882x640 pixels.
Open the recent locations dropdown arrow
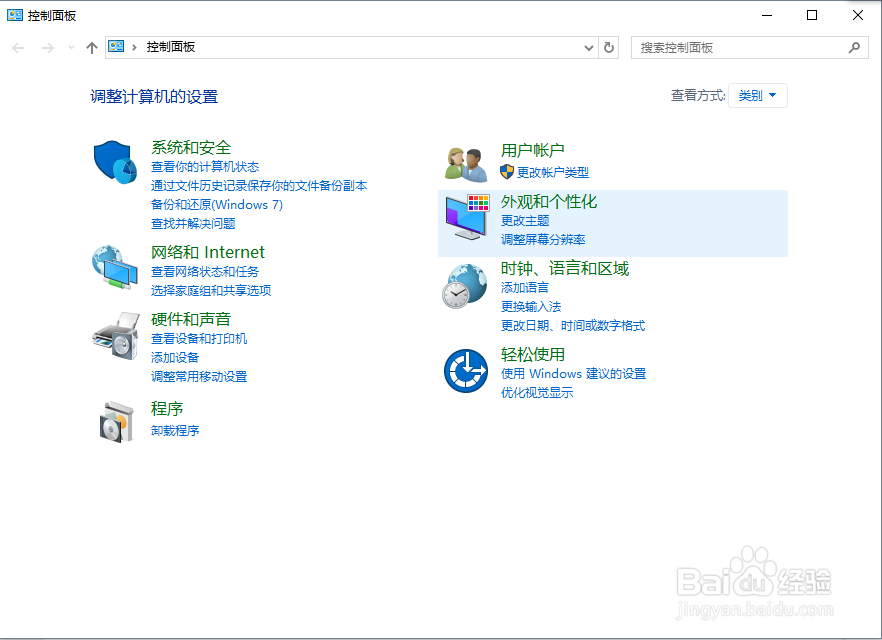[x=71, y=48]
